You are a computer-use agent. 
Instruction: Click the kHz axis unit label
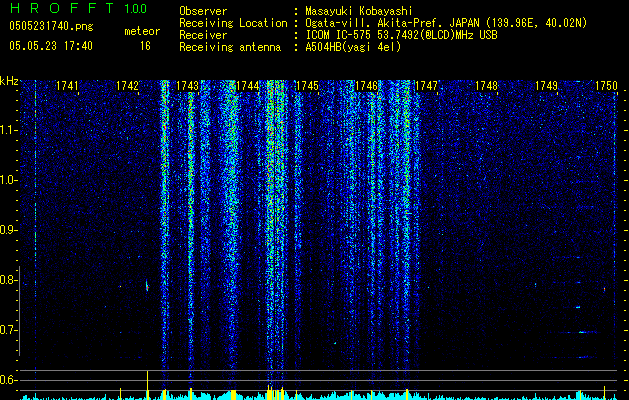9,81
